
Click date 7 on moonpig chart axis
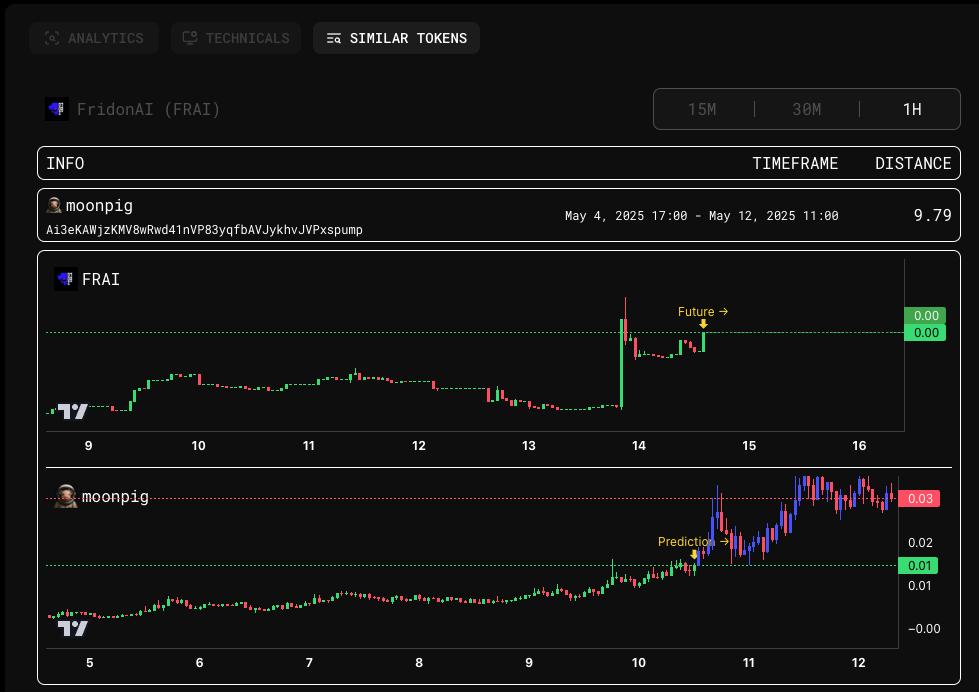[x=309, y=663]
